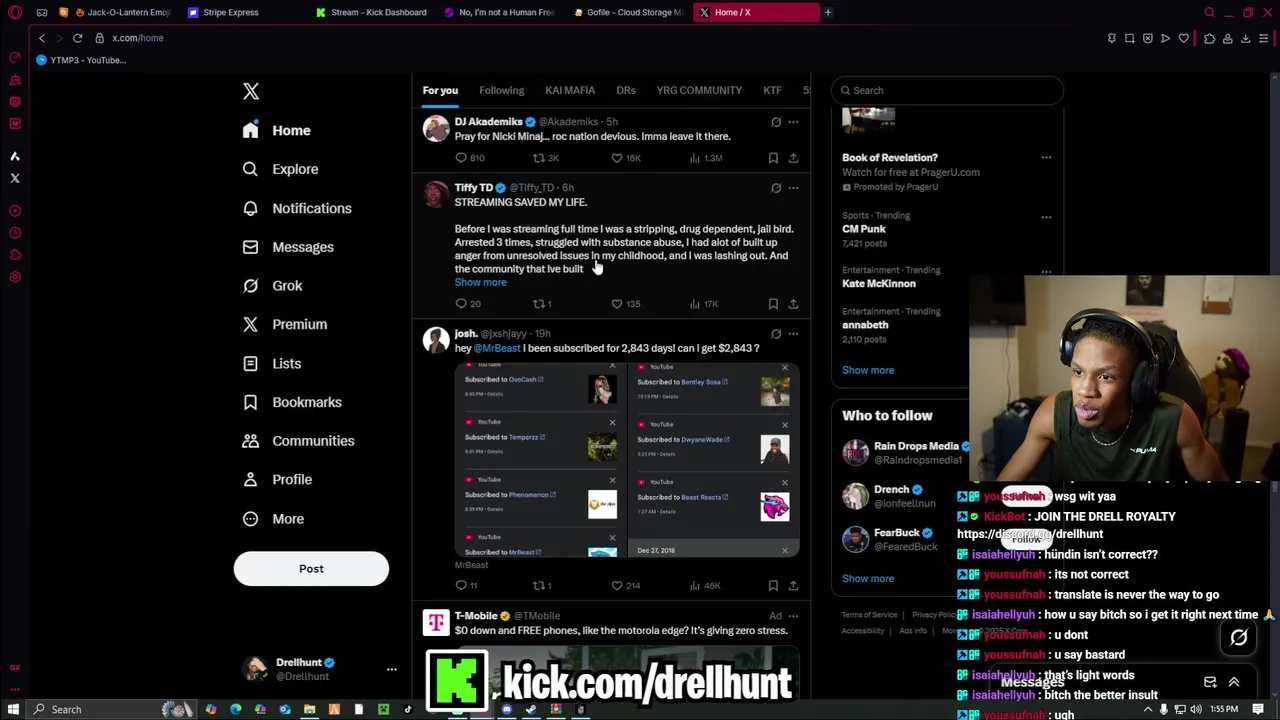Bookmark DJ Akademiks post
Screen dimensions: 1280x720
pos(773,158)
